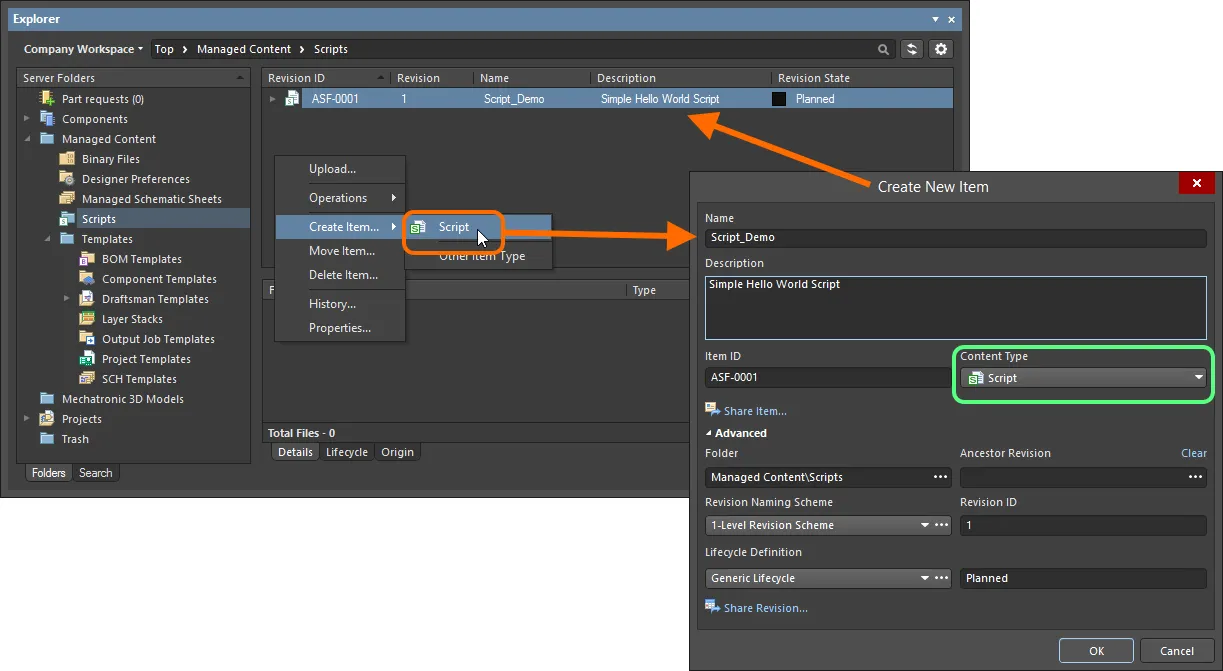Click the Designer Preferences folder icon
1223x671 pixels.
pyautogui.click(x=67, y=179)
